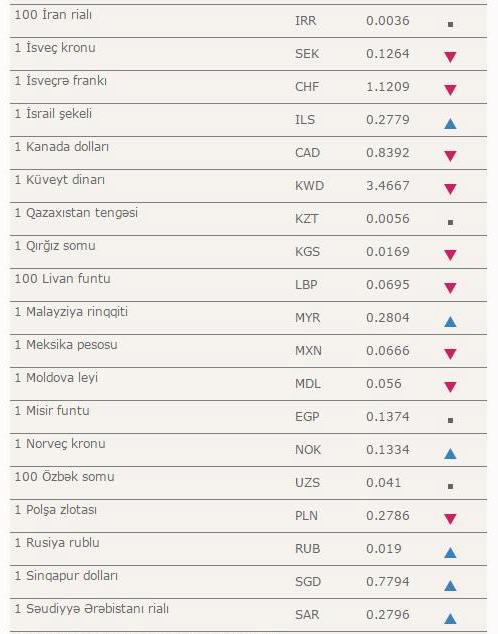Click the red down arrow beside CHF
Screen dimensions: 498x634
(x=450, y=90)
